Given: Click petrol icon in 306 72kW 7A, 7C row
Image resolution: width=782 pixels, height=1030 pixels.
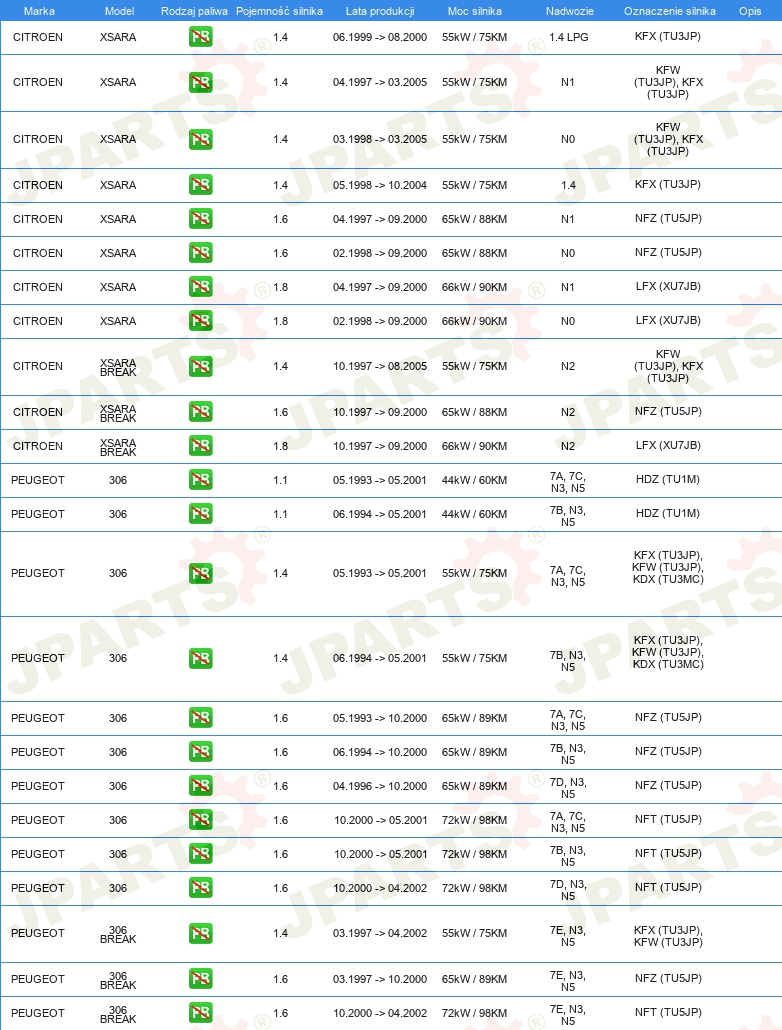Looking at the screenshot, I should click(200, 820).
